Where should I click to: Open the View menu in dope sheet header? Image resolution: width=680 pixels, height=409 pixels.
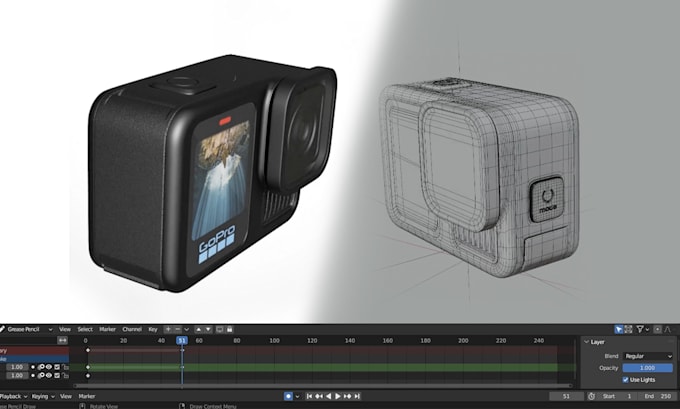(x=65, y=329)
